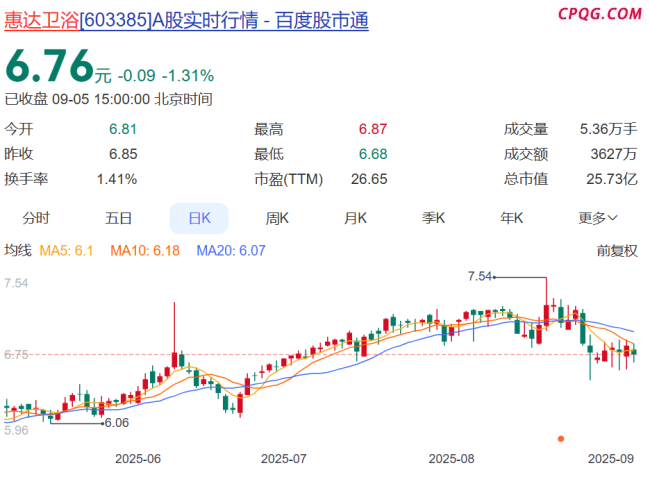650x477 pixels.
Task: Switch to the 分时 chart tab
Action: pos(36,218)
